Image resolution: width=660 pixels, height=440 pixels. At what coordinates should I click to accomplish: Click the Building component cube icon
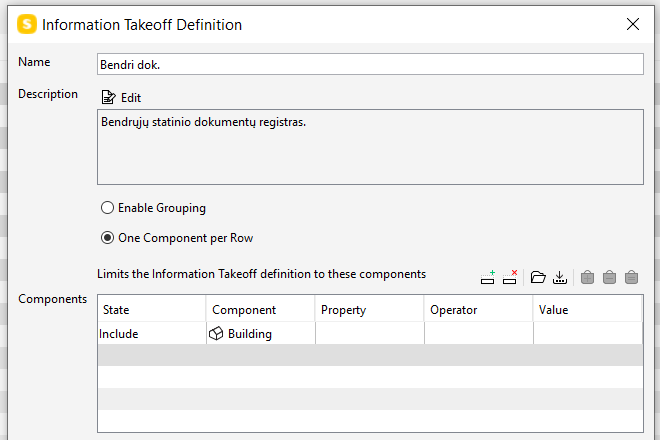point(216,333)
